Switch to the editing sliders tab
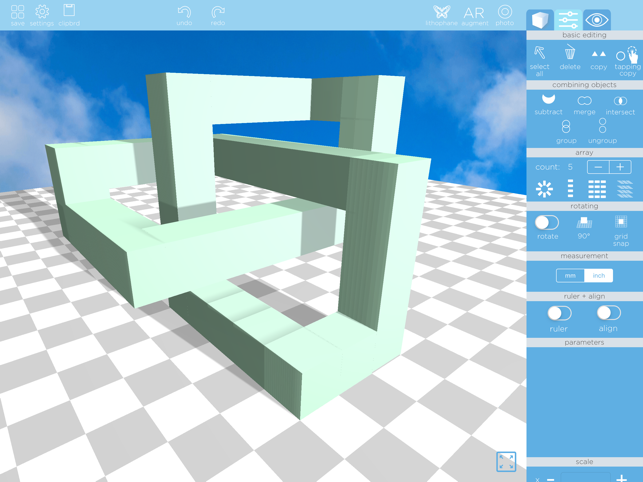This screenshot has height=482, width=643. point(568,20)
